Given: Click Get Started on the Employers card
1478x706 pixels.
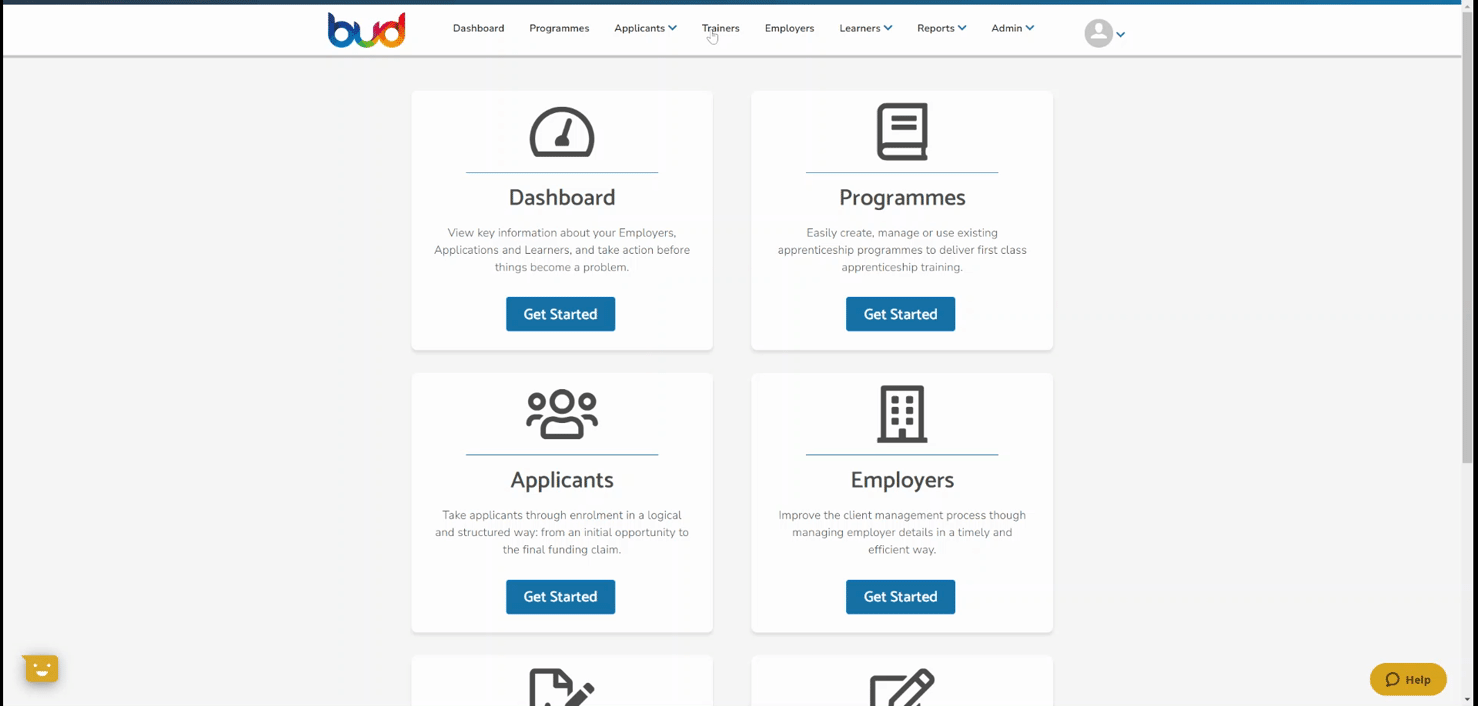Looking at the screenshot, I should [900, 597].
